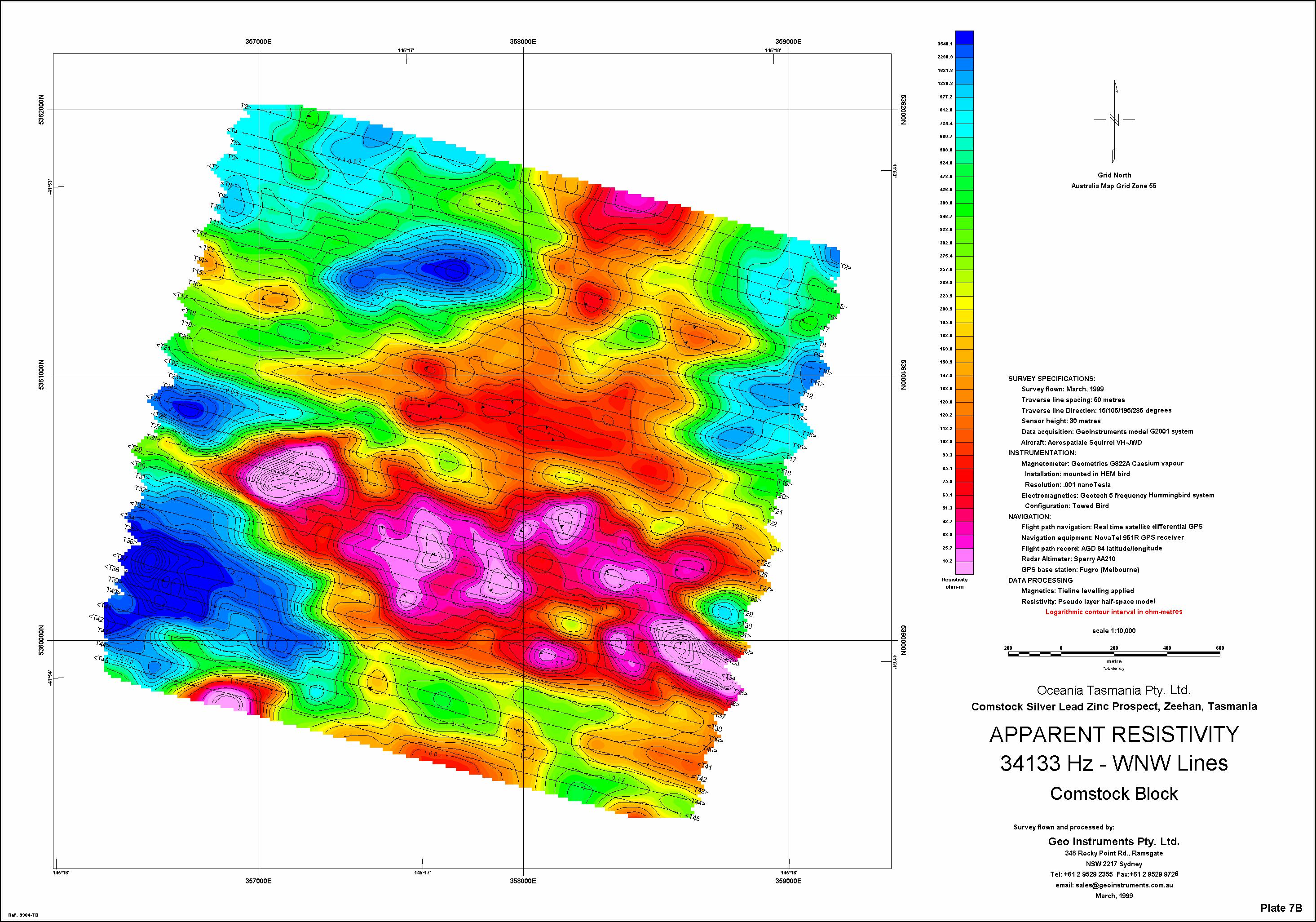1316x922 pixels.
Task: Click the Grid North arrow symbol
Action: pyautogui.click(x=1114, y=120)
